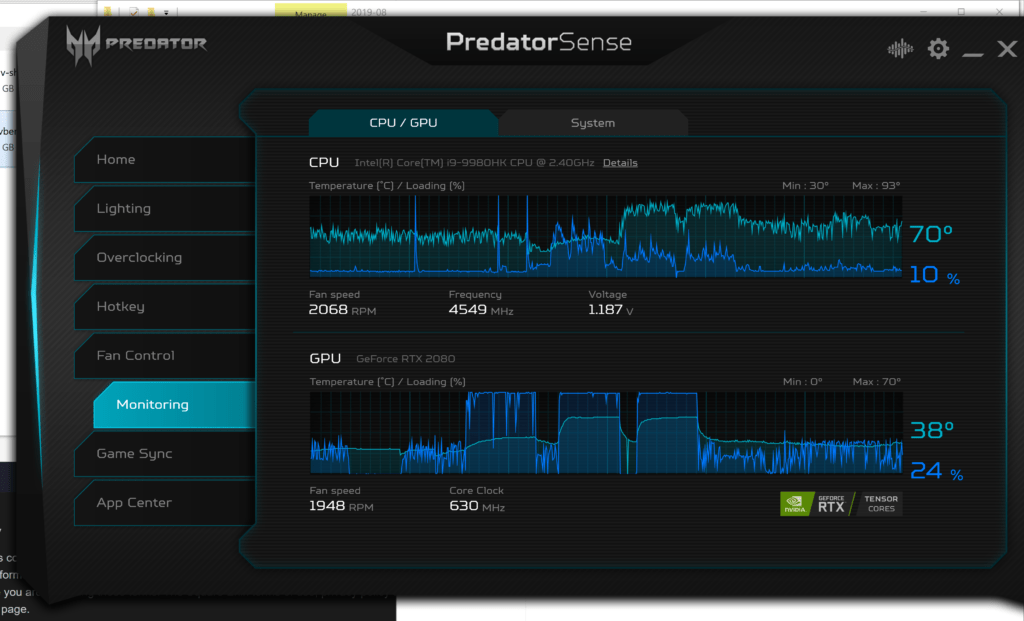This screenshot has width=1024, height=621.
Task: Open the Overclocking page
Action: coord(160,258)
